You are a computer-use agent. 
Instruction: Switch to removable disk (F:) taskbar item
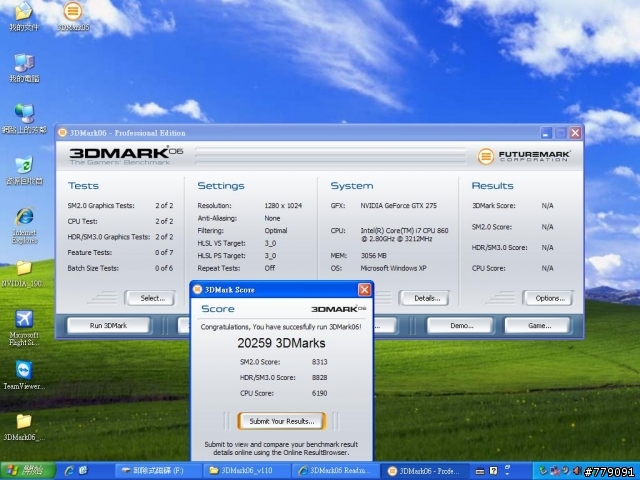tap(158, 471)
